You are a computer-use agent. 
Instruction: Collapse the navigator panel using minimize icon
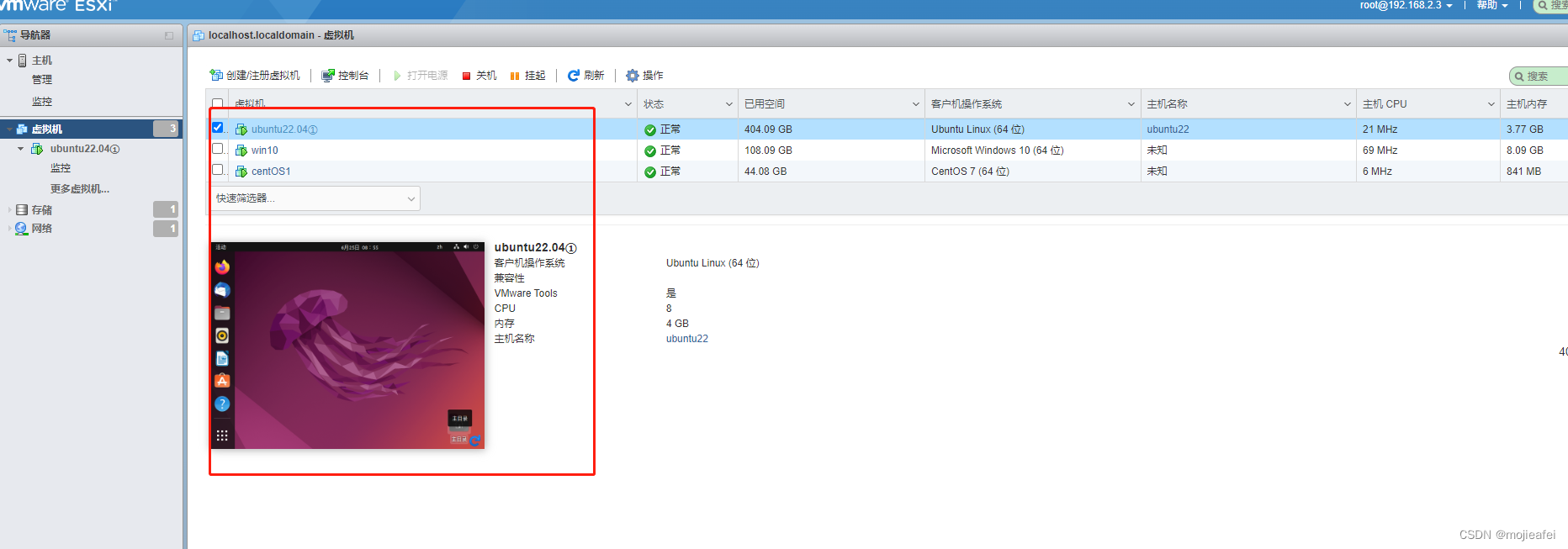click(169, 35)
